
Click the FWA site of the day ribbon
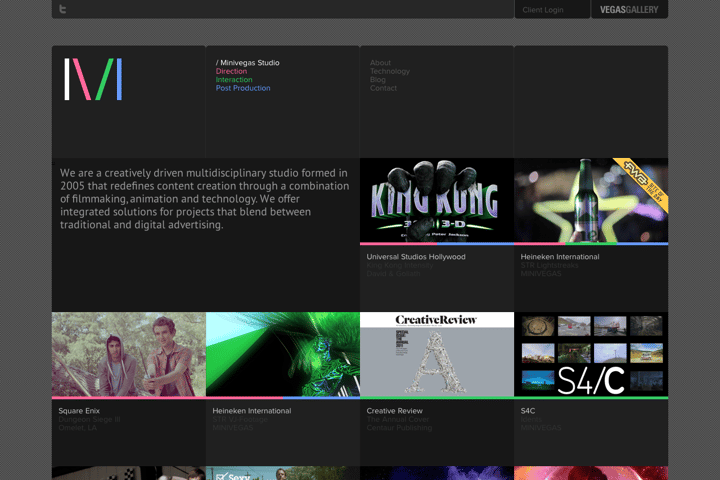[x=645, y=182]
